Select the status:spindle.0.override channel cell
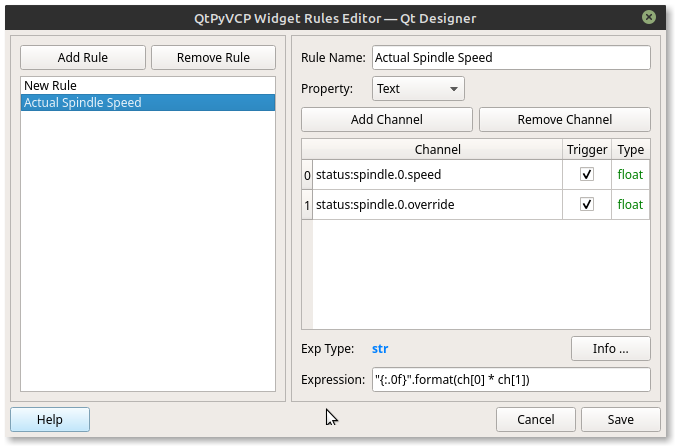This screenshot has width=675, height=446. [x=437, y=205]
